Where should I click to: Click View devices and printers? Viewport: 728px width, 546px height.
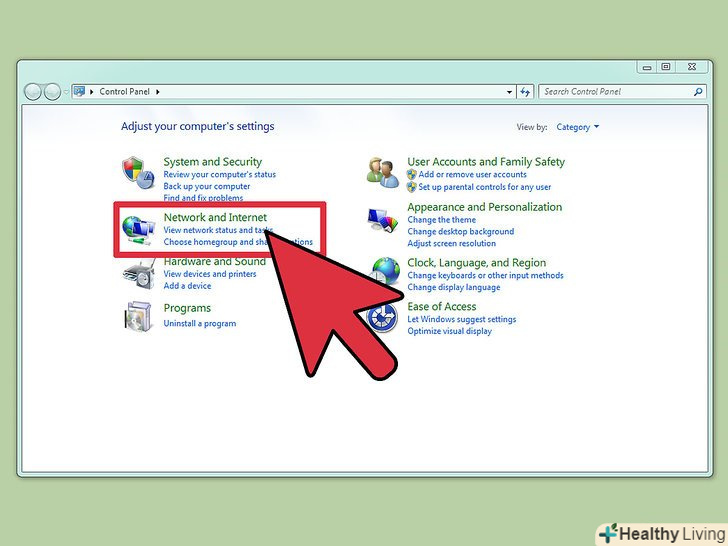click(210, 274)
